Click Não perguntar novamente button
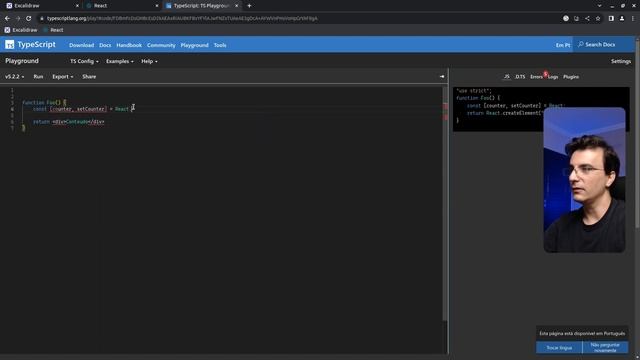The image size is (640, 360). pos(605,348)
